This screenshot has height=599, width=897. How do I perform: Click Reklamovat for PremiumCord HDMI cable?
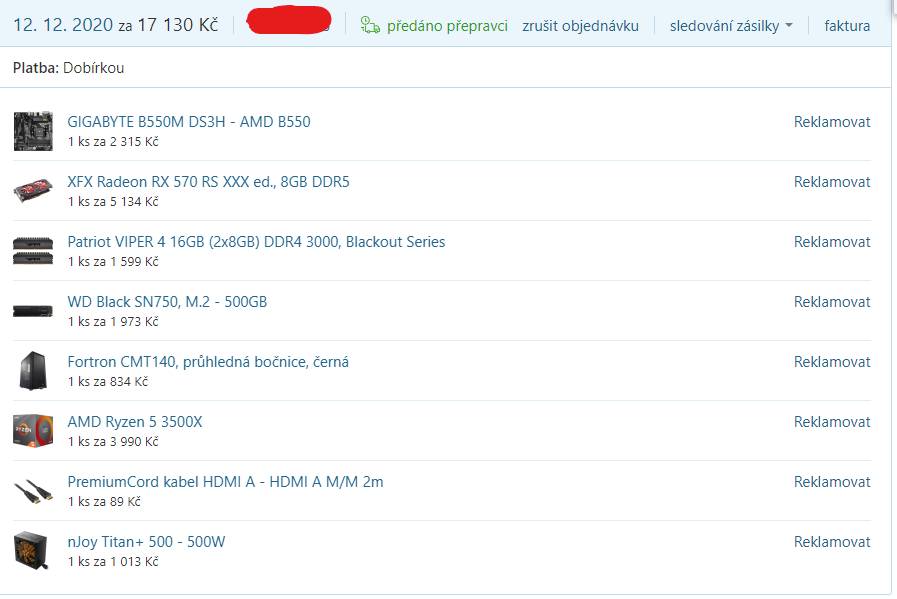point(832,482)
